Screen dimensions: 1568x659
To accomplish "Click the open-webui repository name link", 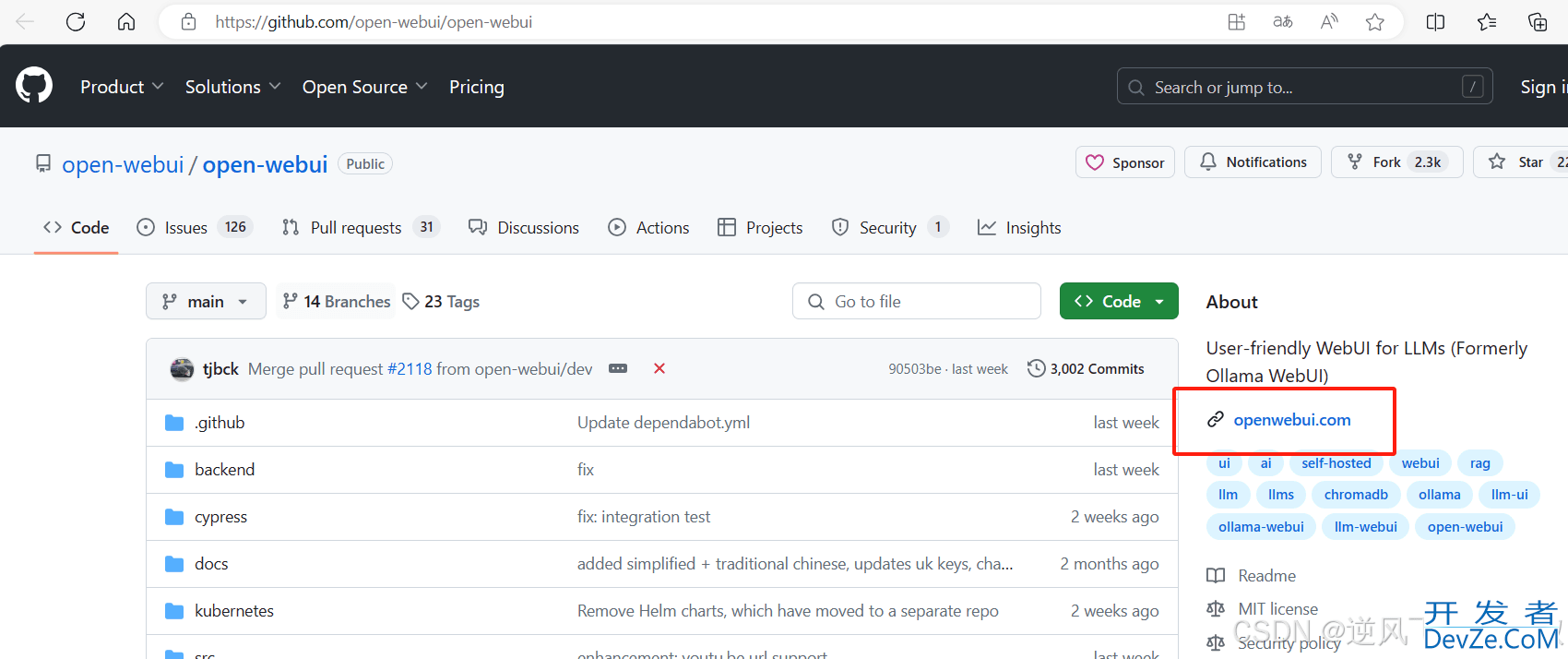I will (266, 164).
